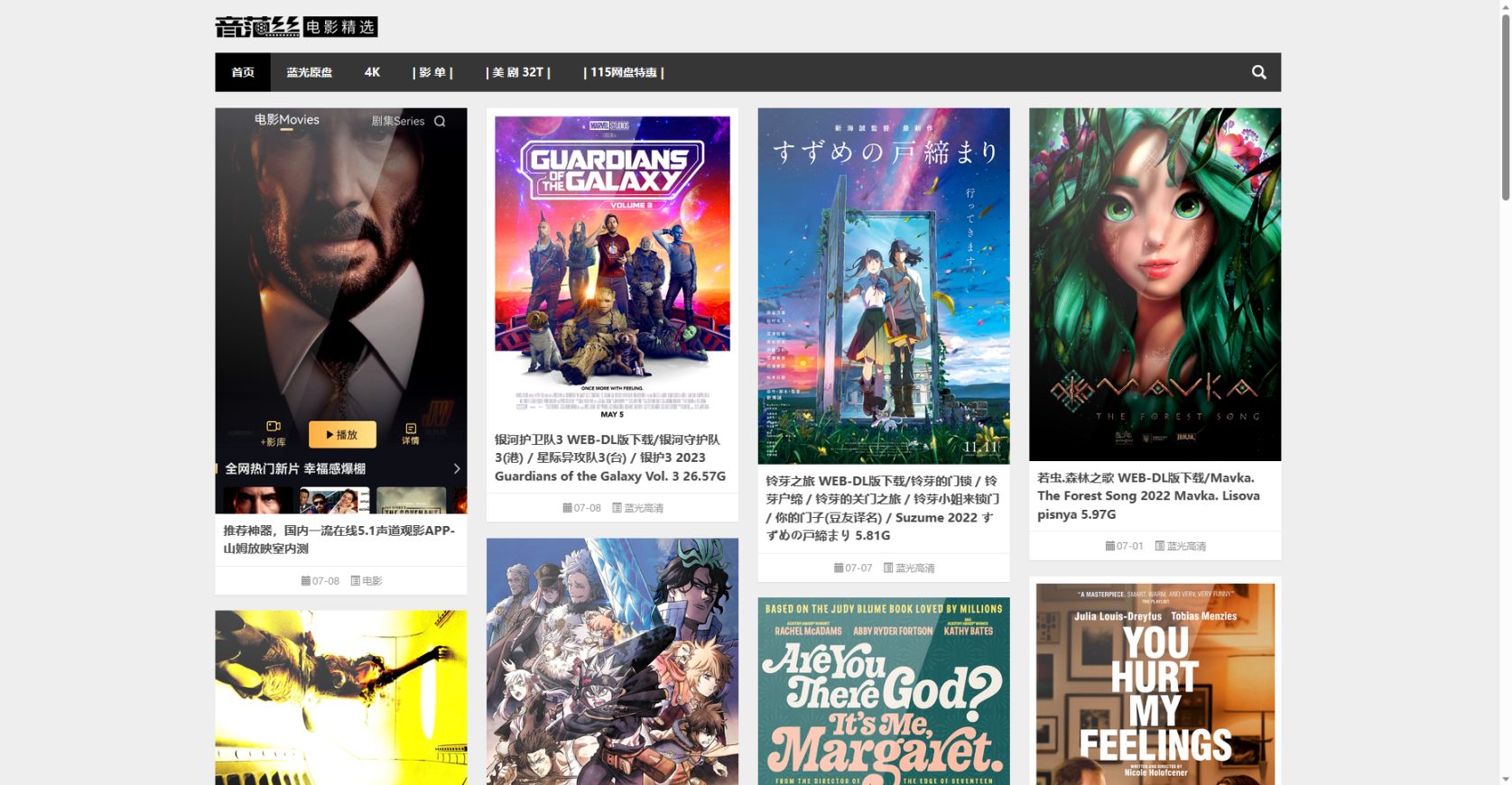Select the 4K nav item

point(372,72)
